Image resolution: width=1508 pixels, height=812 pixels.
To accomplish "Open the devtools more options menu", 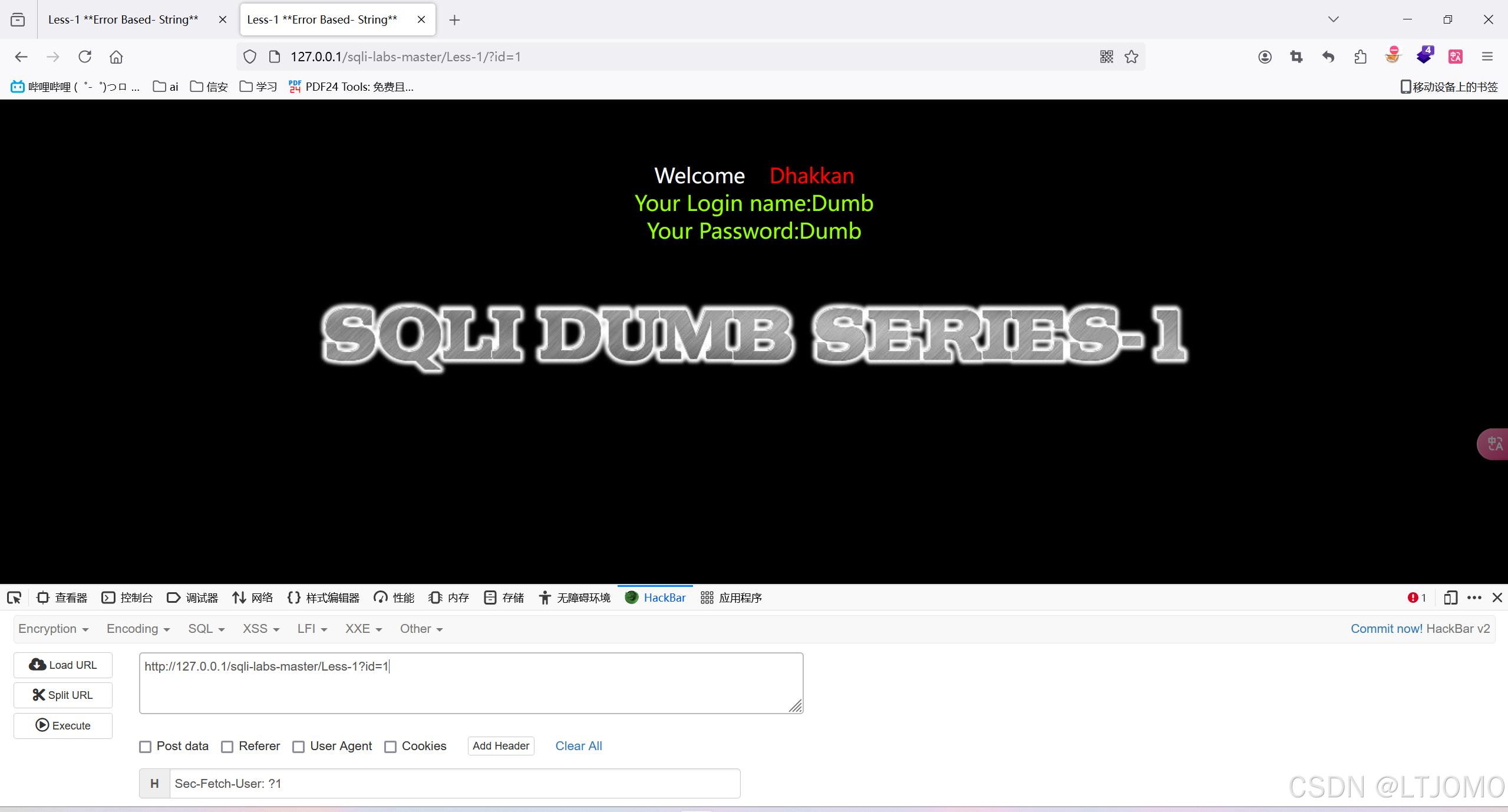I will [1474, 598].
